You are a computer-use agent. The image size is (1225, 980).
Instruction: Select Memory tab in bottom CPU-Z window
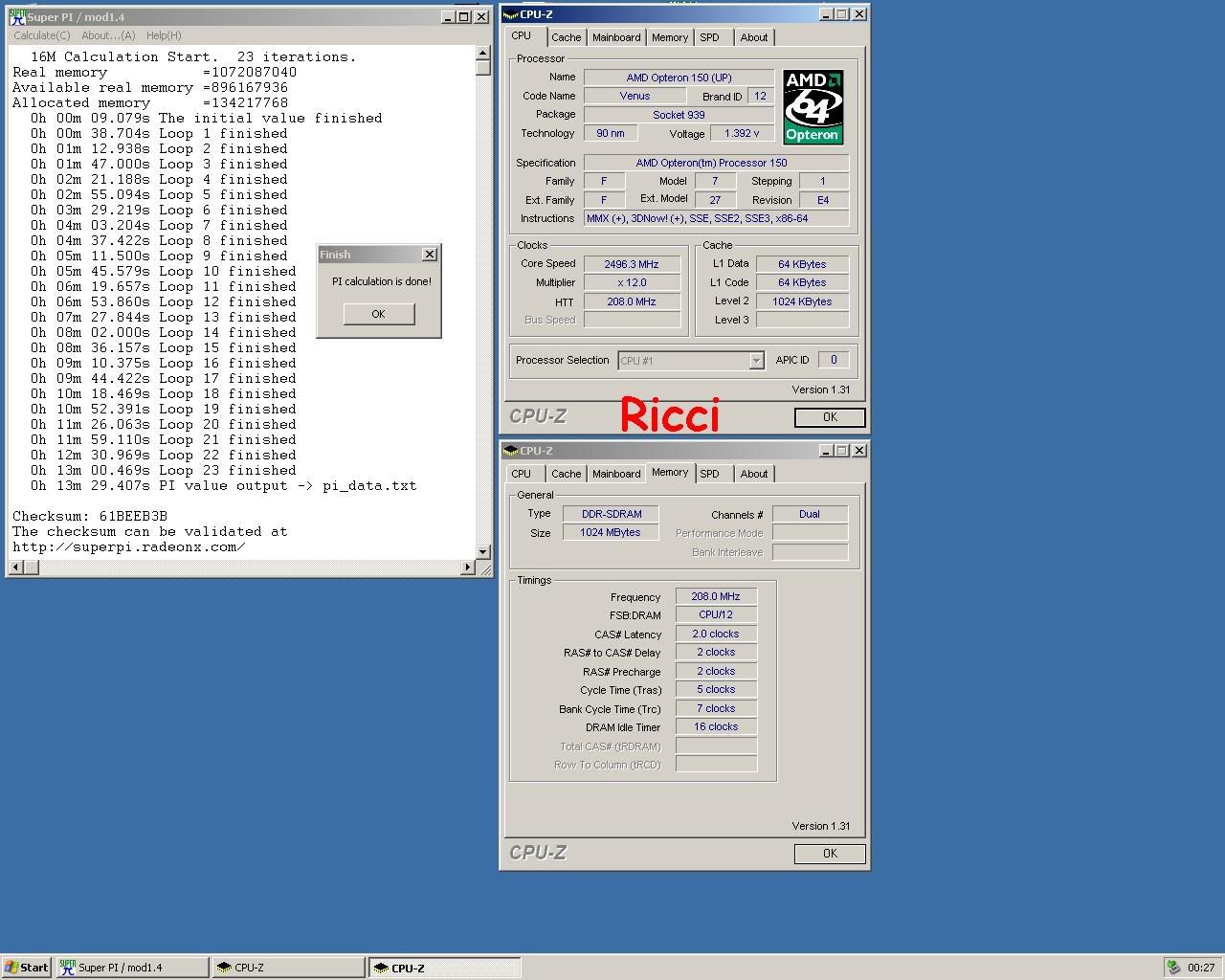click(x=670, y=473)
